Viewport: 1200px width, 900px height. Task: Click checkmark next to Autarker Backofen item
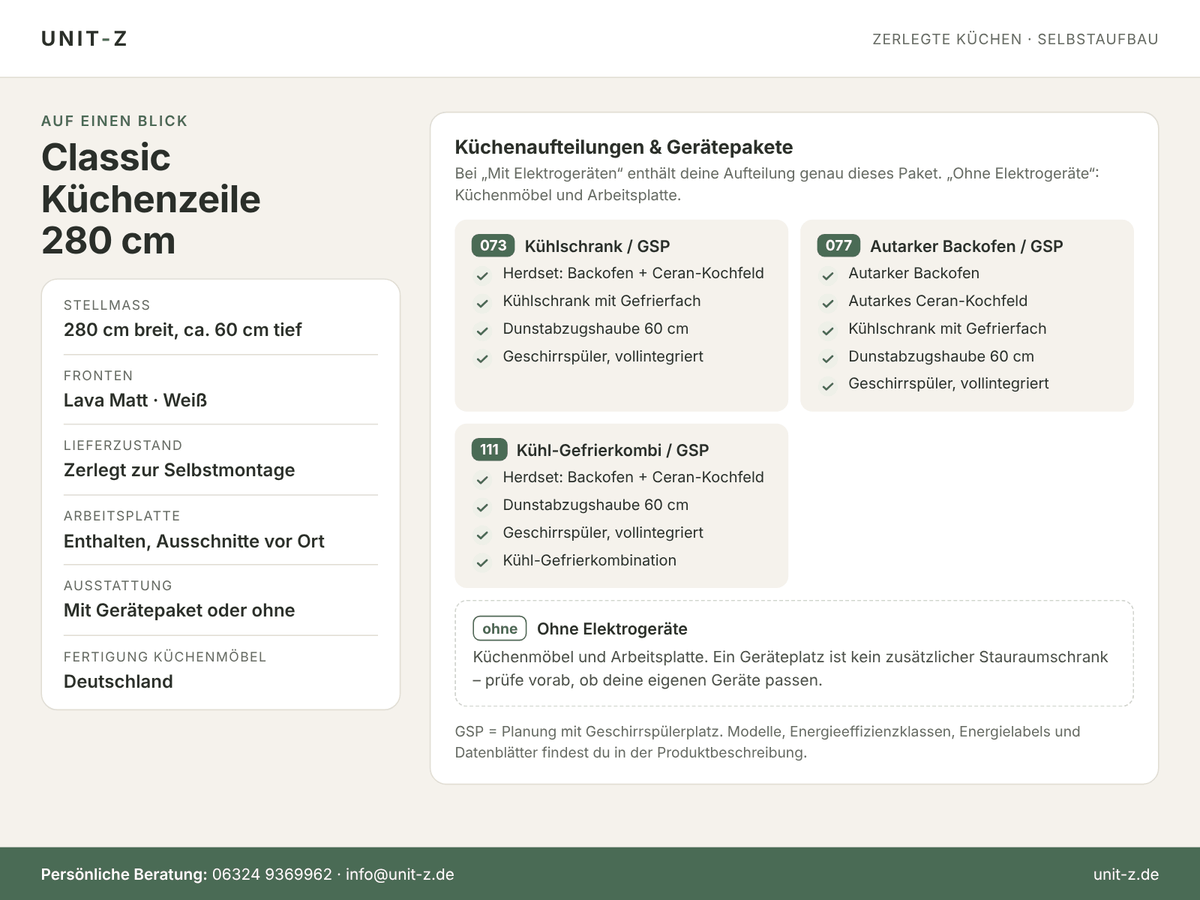828,275
